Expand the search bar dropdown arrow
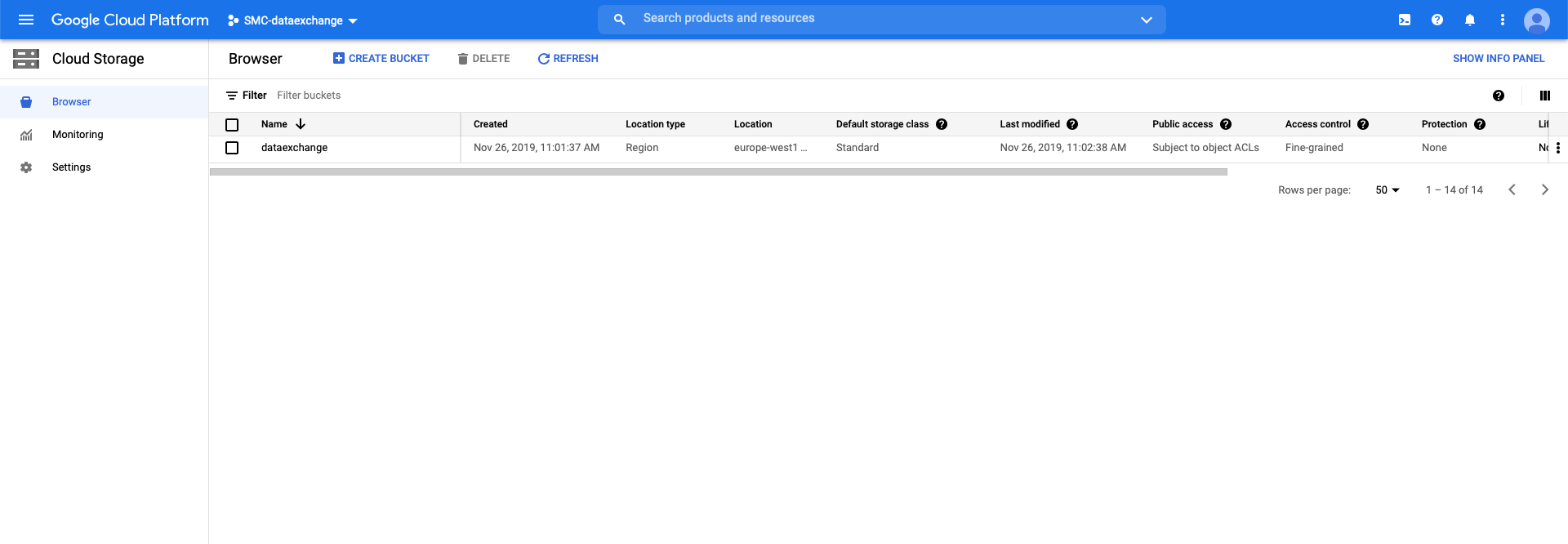 click(x=1146, y=20)
